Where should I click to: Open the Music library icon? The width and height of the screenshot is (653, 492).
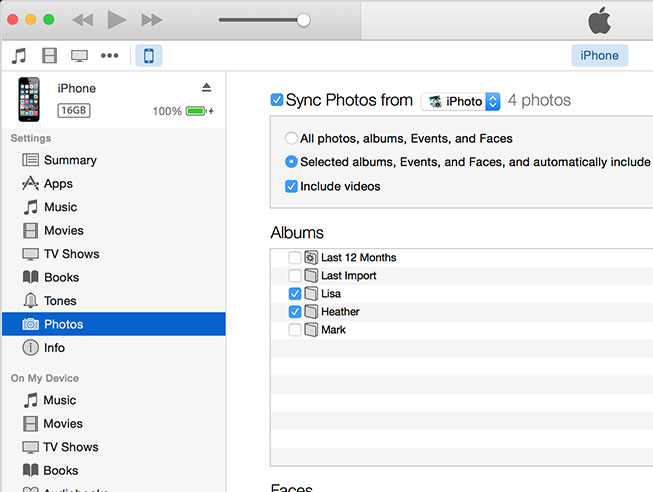coord(19,55)
